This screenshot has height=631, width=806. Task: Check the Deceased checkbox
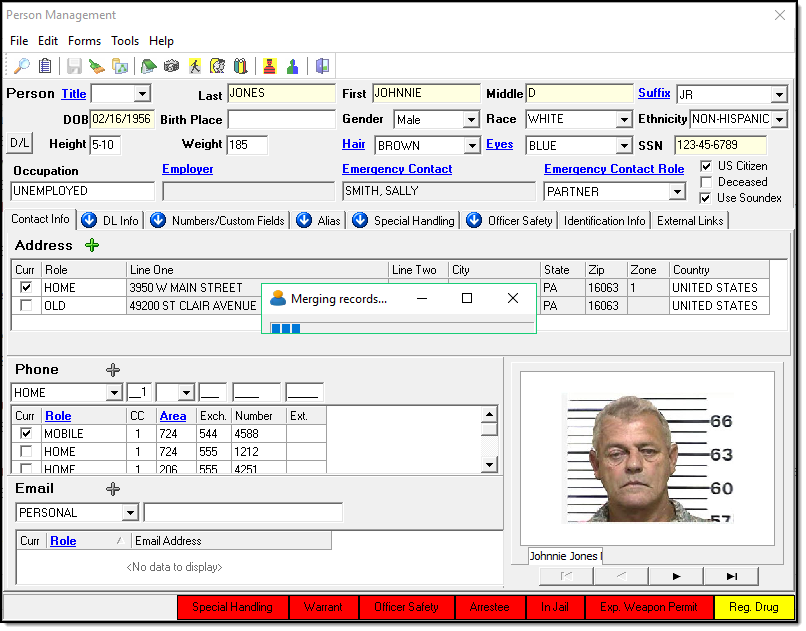pyautogui.click(x=706, y=182)
